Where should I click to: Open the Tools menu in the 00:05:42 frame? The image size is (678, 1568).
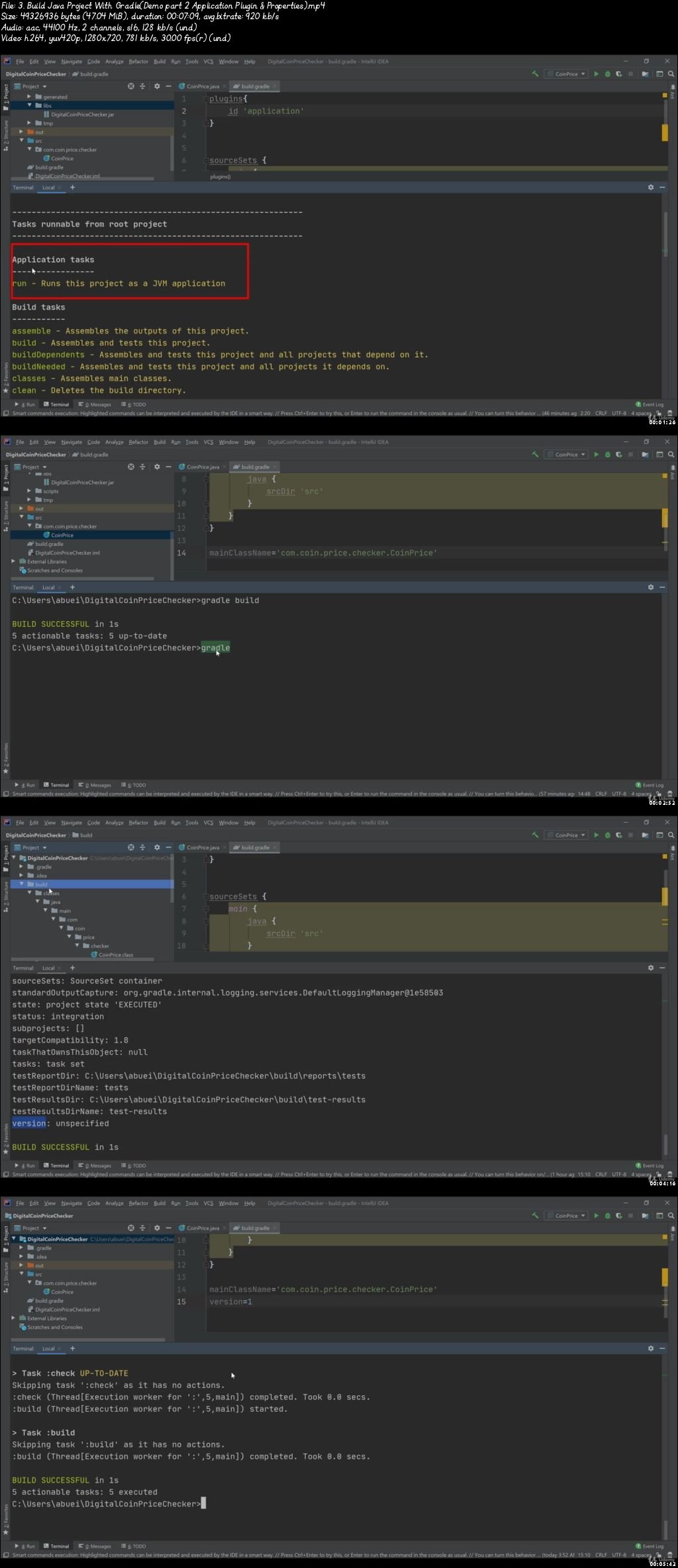pos(192,1203)
